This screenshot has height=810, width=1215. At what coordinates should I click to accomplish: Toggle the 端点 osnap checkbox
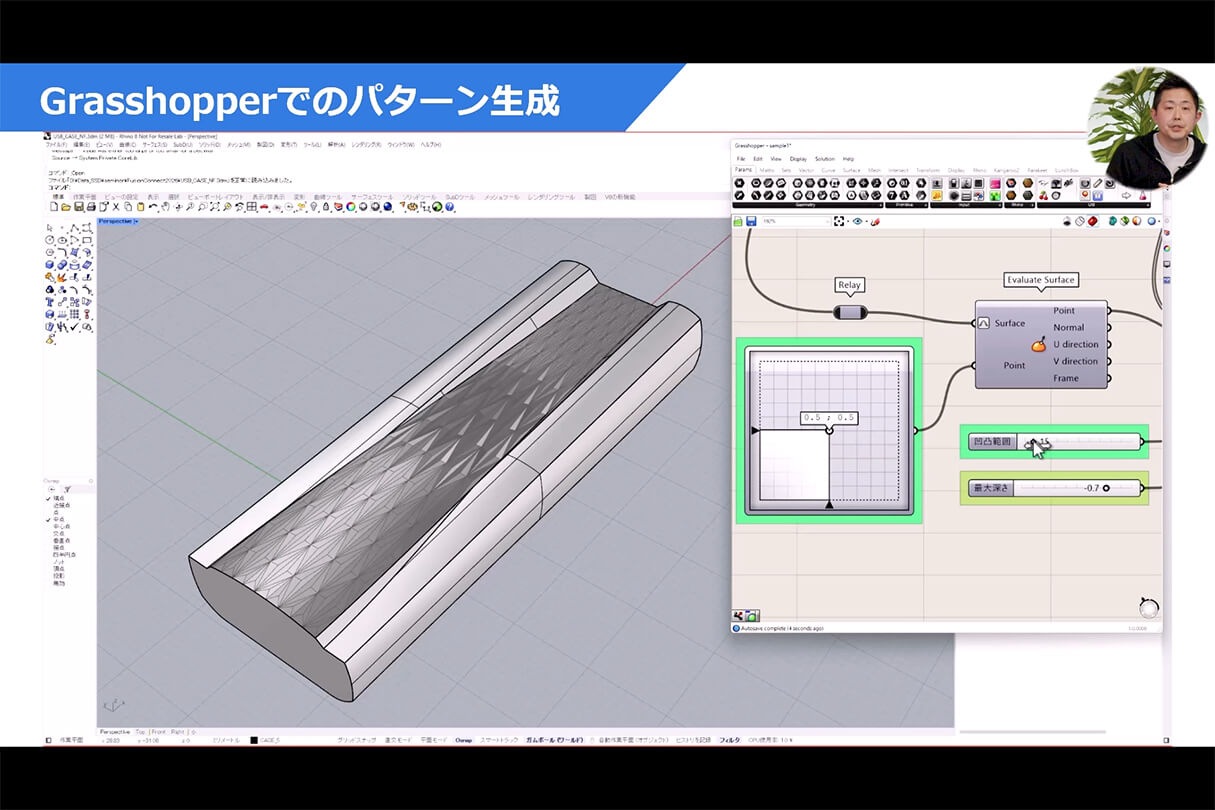(x=48, y=498)
